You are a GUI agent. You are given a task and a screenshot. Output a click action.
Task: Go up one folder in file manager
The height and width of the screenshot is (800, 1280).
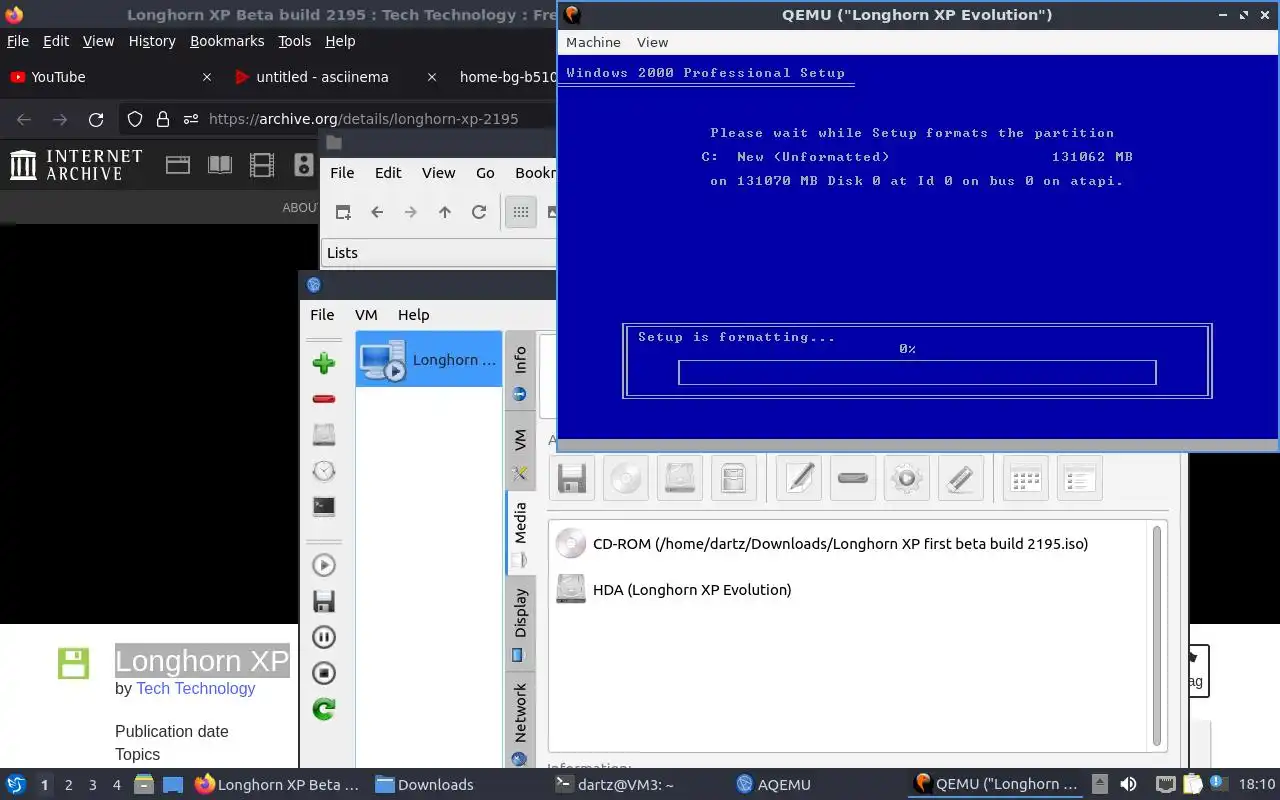(445, 212)
